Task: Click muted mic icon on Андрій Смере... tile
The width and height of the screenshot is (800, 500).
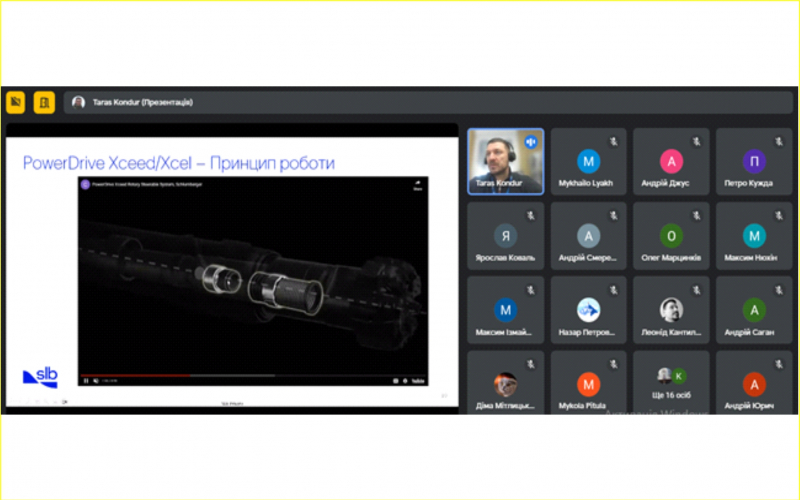Action: point(613,216)
